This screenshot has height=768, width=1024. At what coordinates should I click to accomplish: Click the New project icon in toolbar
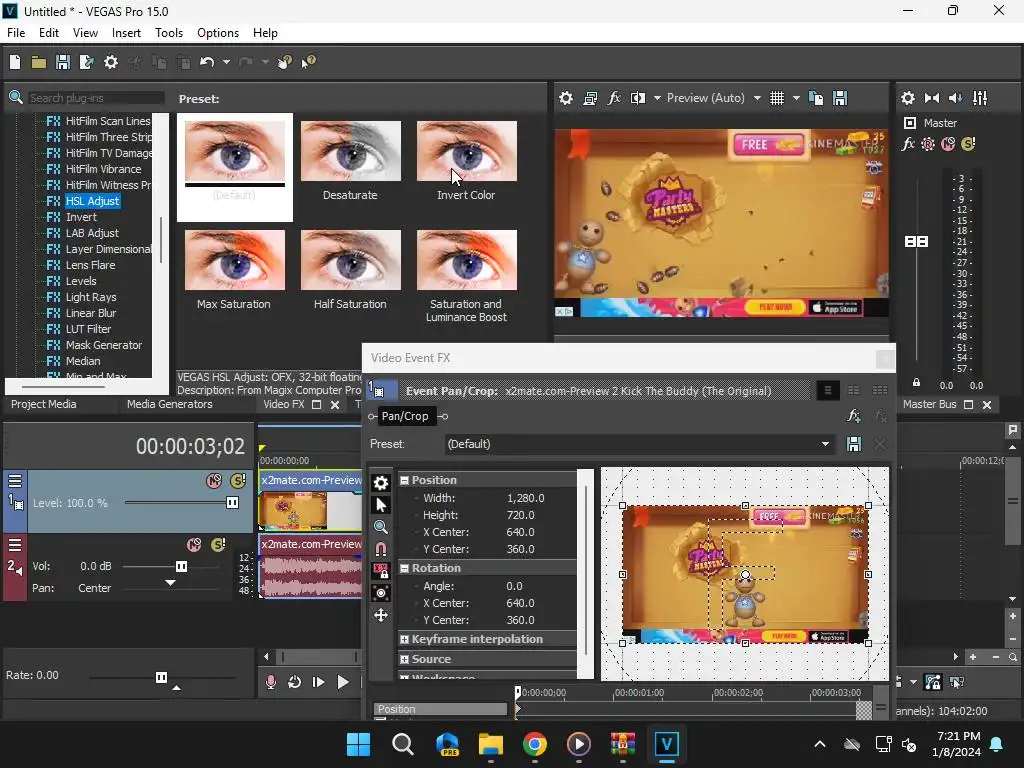click(x=15, y=62)
